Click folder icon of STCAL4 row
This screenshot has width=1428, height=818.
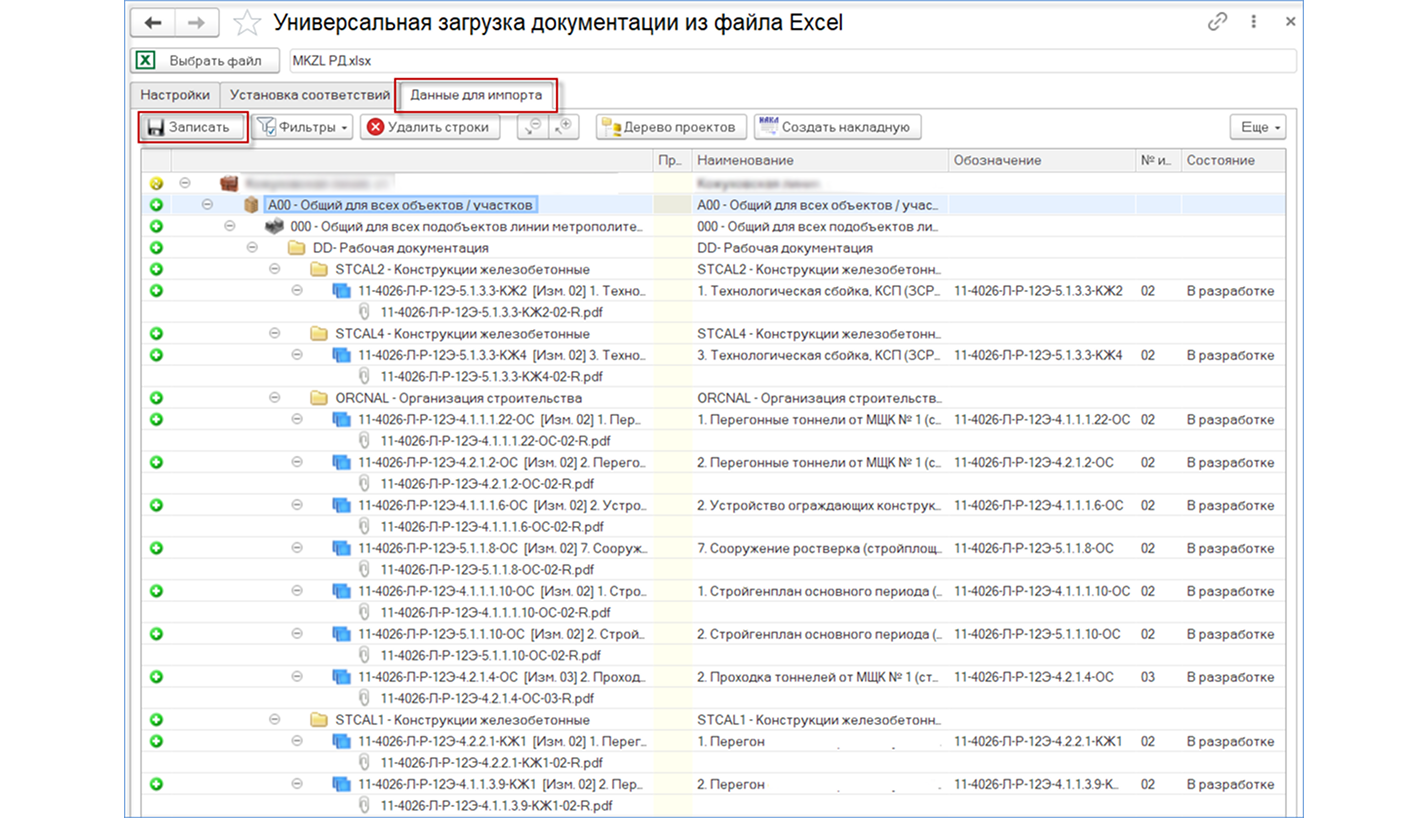pos(319,334)
